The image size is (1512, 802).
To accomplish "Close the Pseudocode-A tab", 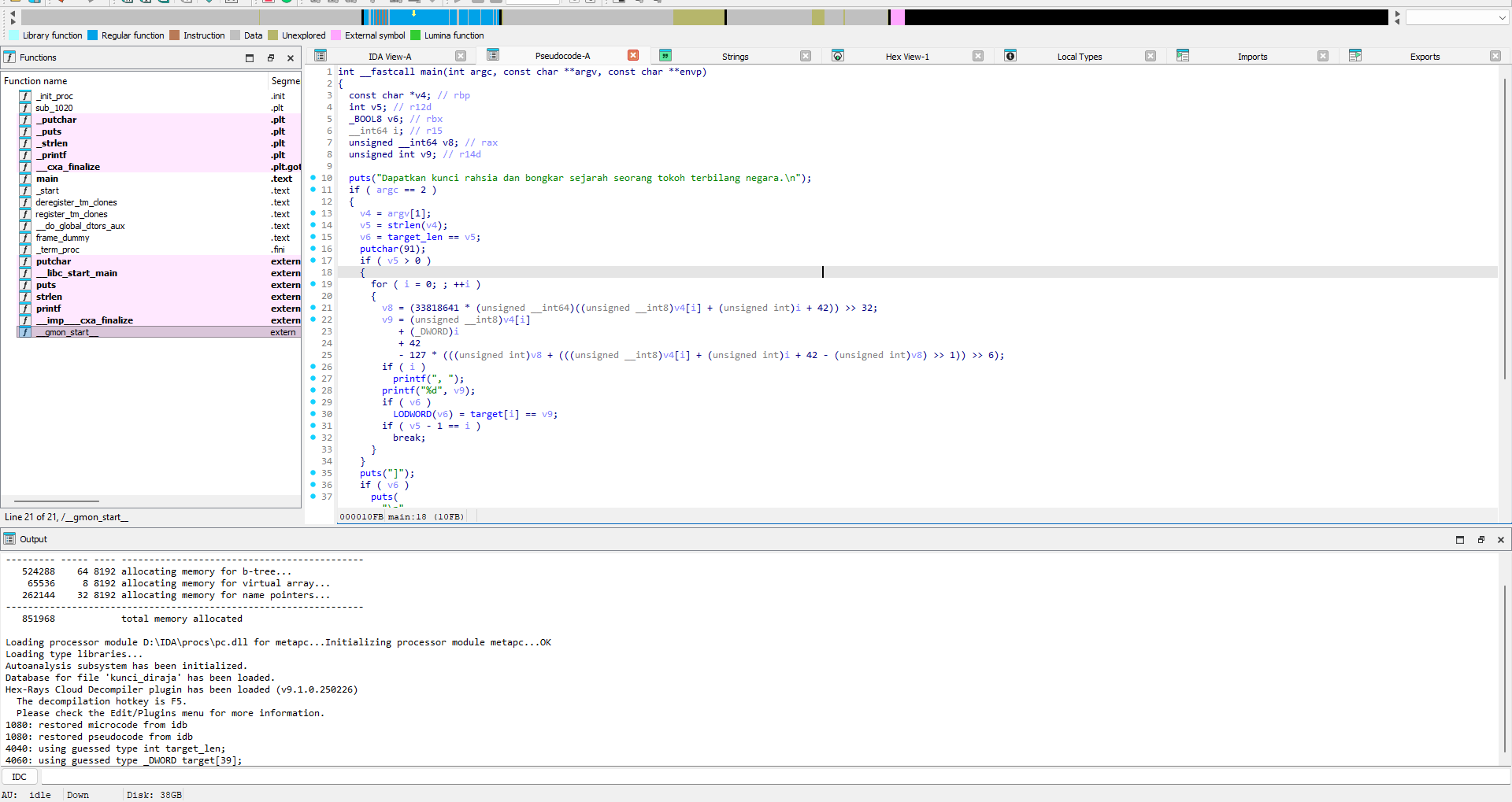I will [633, 55].
